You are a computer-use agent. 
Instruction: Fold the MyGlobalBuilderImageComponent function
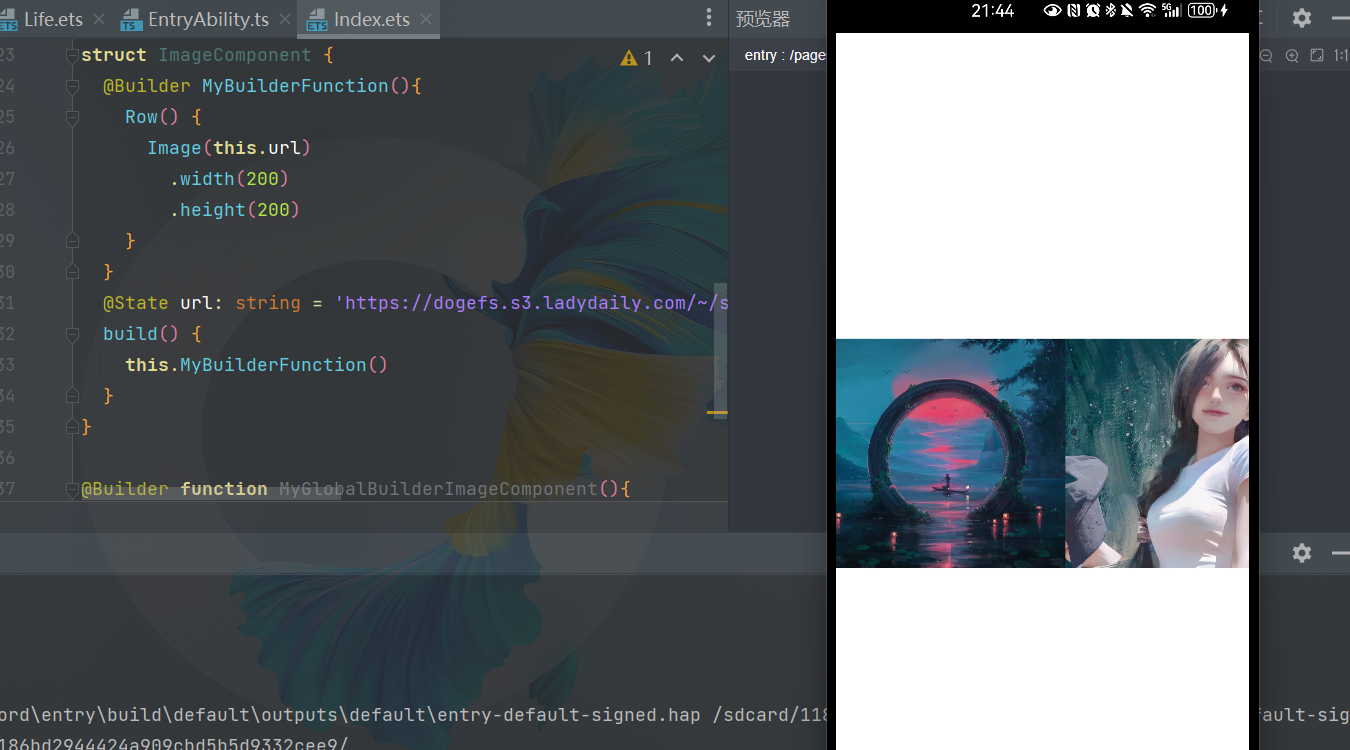pos(72,489)
